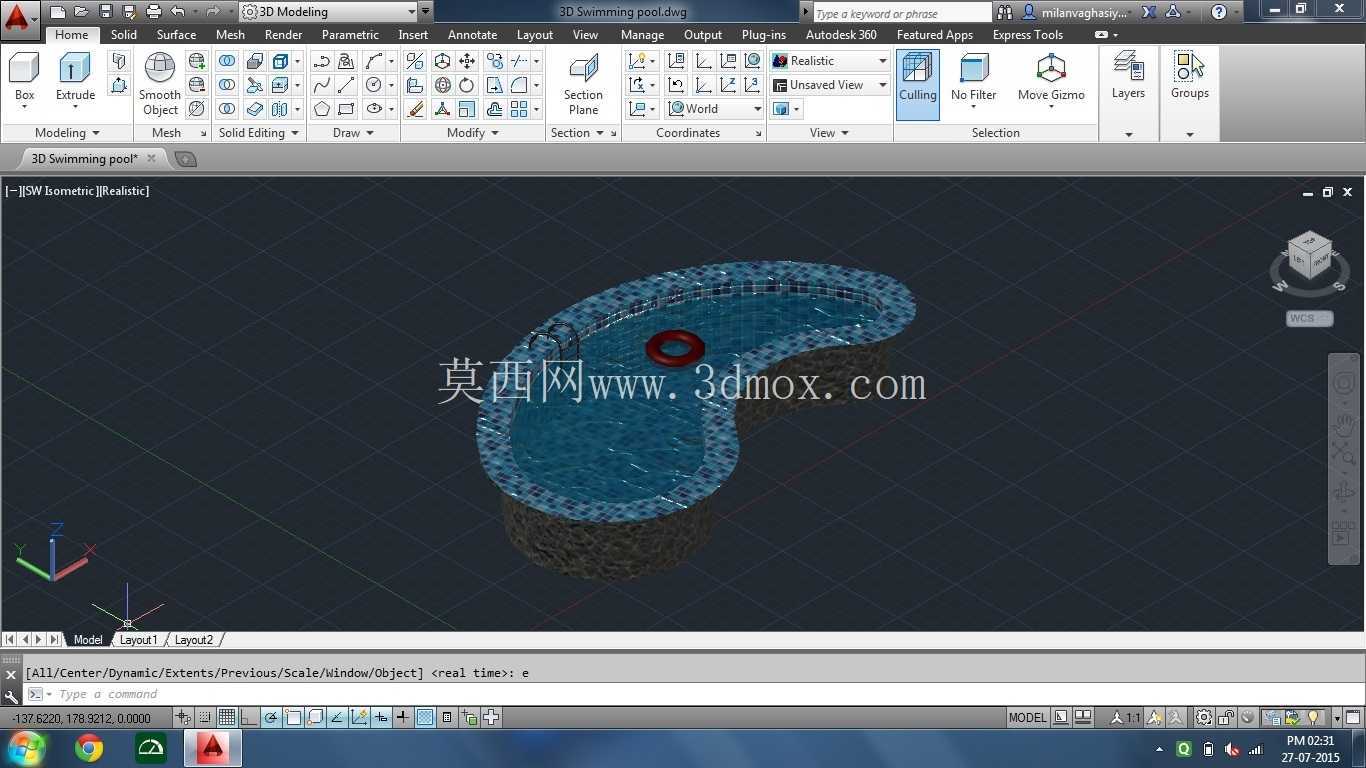Open the 3D Modeling workspace dropdown
Image resolution: width=1366 pixels, height=768 pixels.
coord(330,12)
